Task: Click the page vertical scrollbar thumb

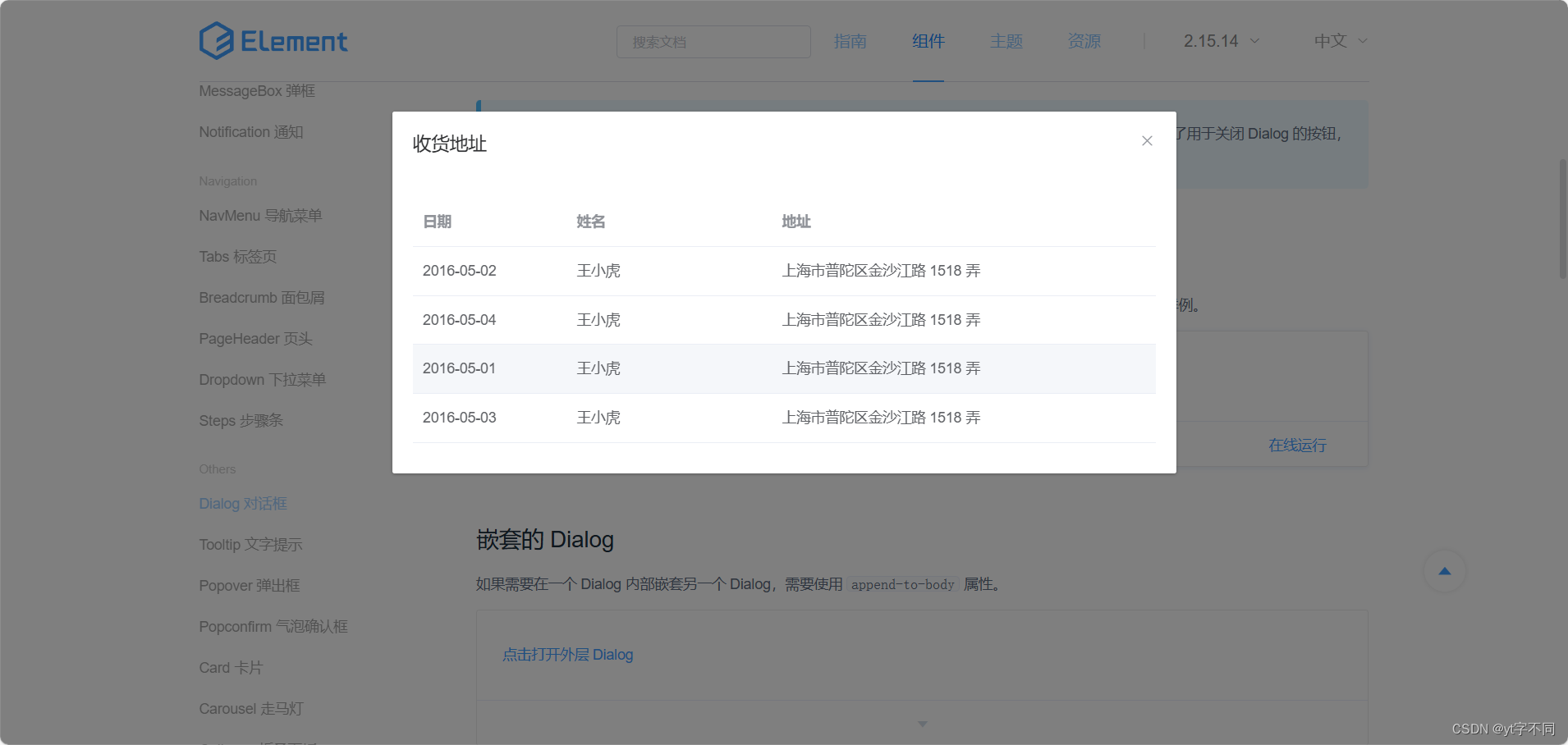Action: 1563,218
